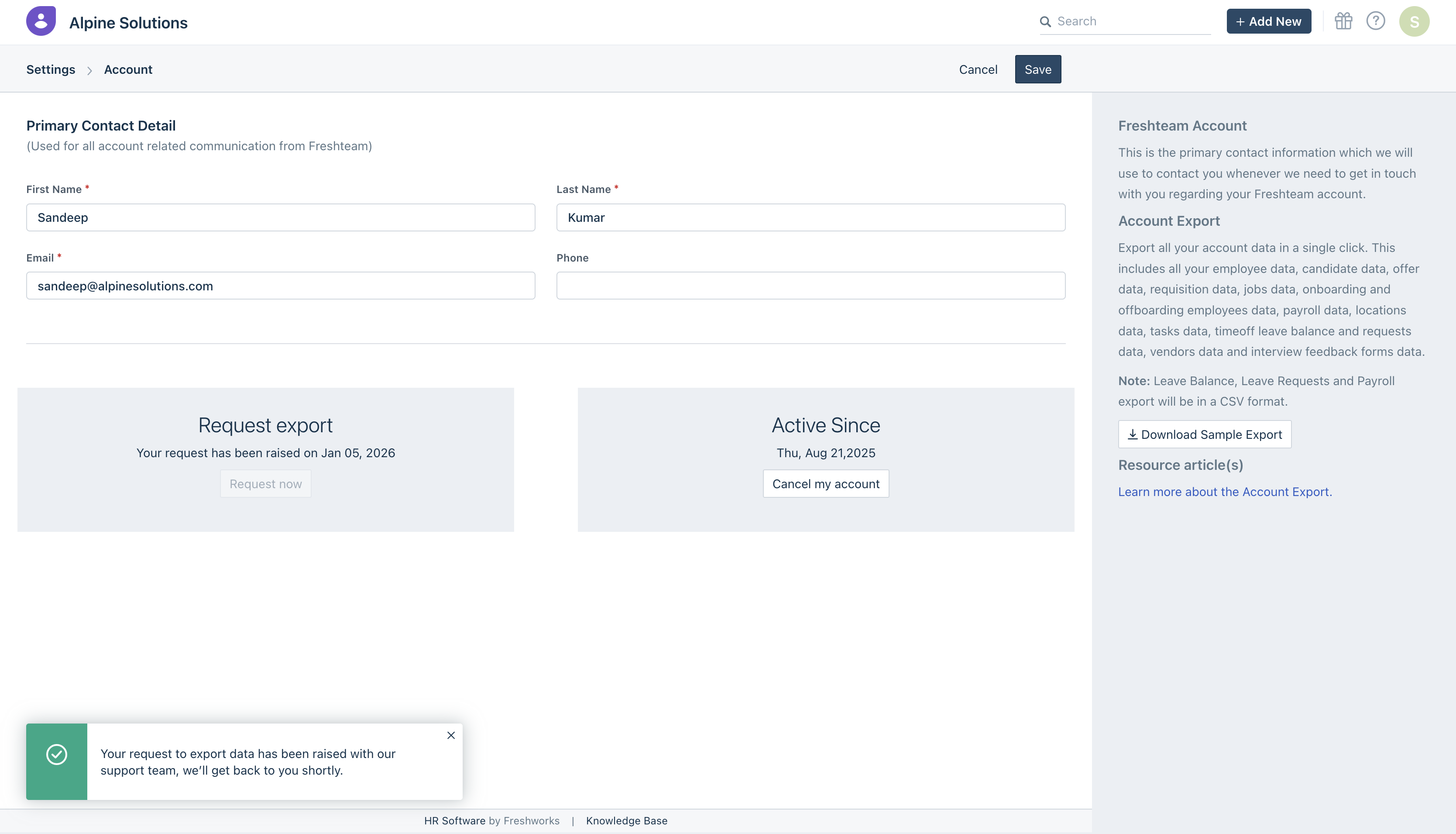Viewport: 1456px width, 834px height.
Task: Click Download Sample Export button
Action: click(1204, 434)
